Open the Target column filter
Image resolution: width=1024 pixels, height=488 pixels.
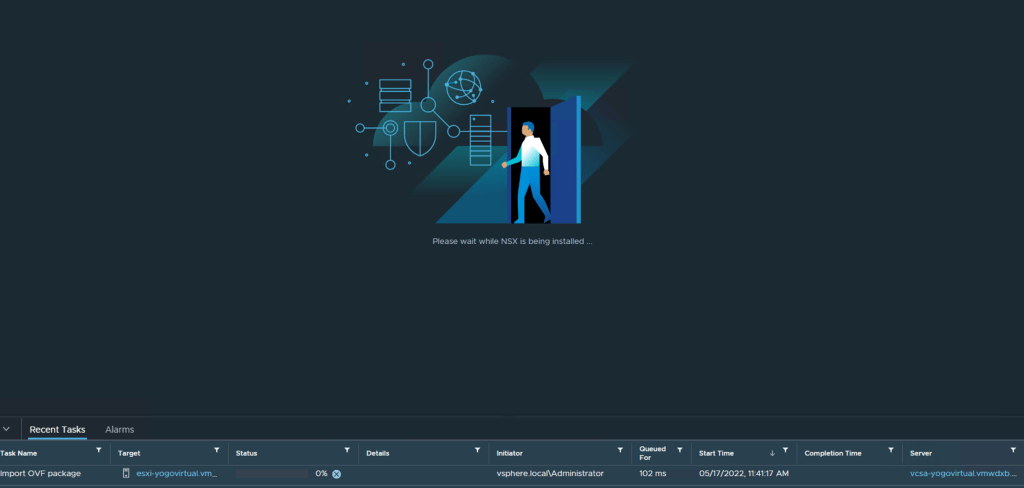click(217, 451)
